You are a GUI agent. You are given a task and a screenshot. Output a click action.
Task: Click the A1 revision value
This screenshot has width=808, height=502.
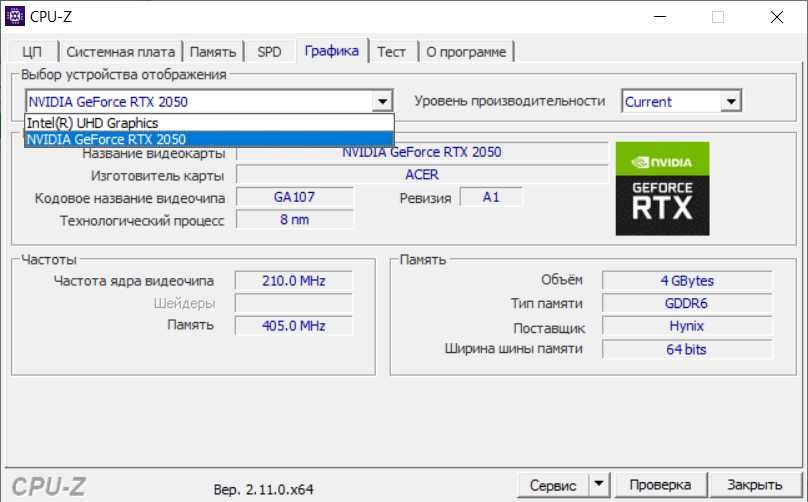coord(491,197)
